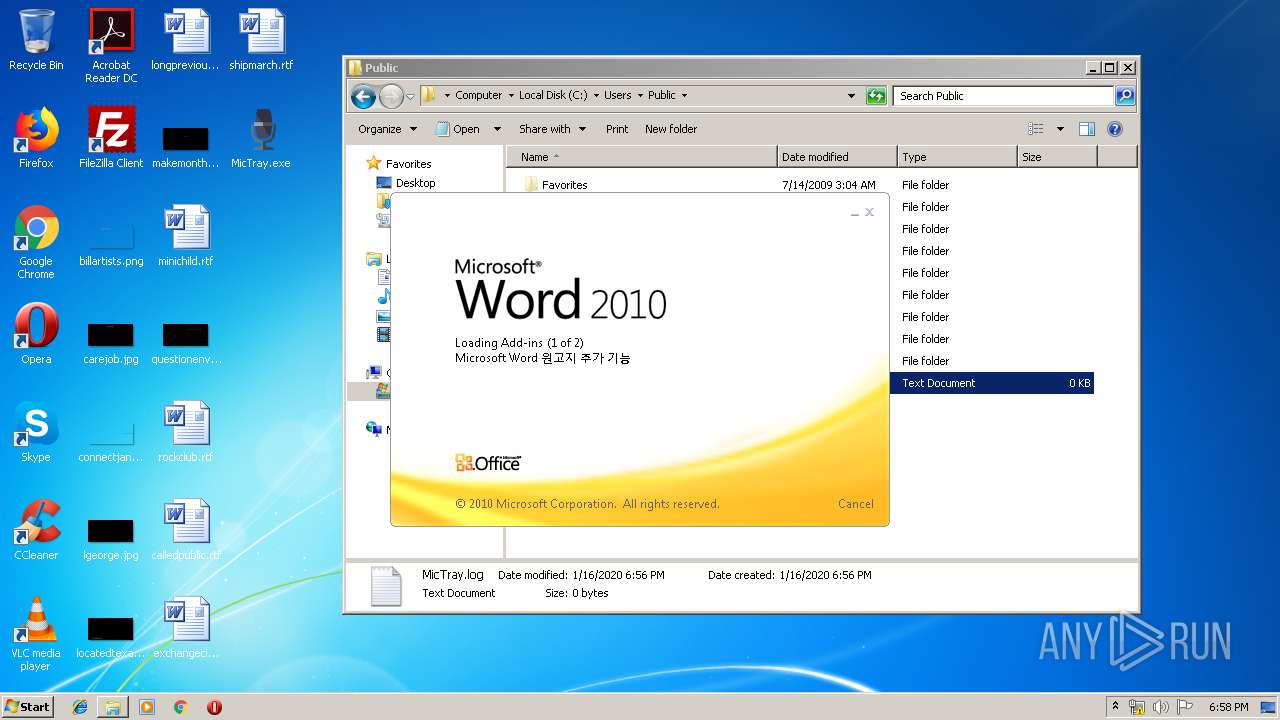Expand the arrow after Public in breadcrumb
The image size is (1280, 720).
[x=685, y=96]
